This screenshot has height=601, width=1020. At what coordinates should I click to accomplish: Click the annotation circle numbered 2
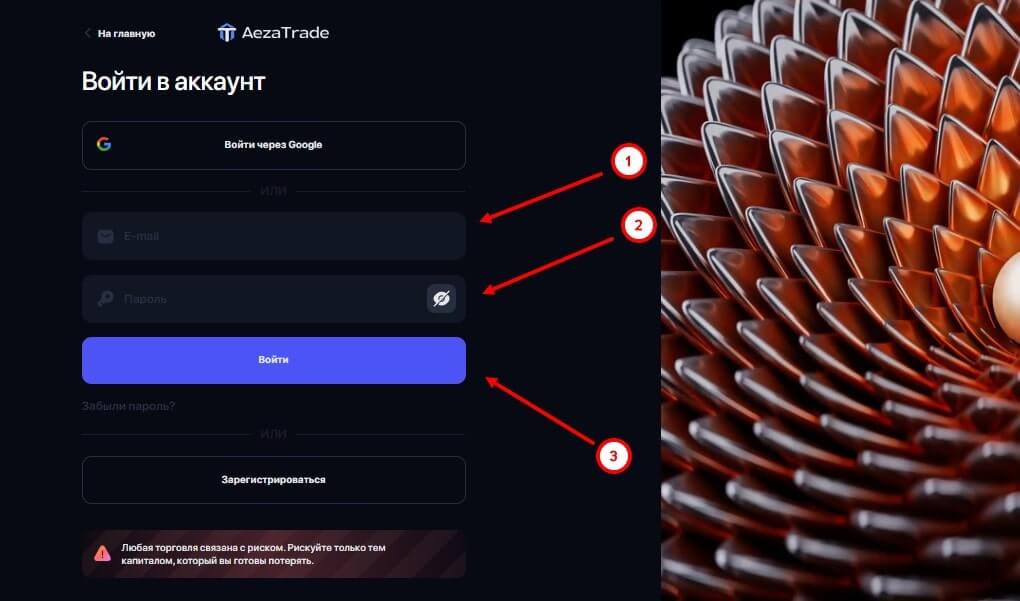[x=638, y=225]
